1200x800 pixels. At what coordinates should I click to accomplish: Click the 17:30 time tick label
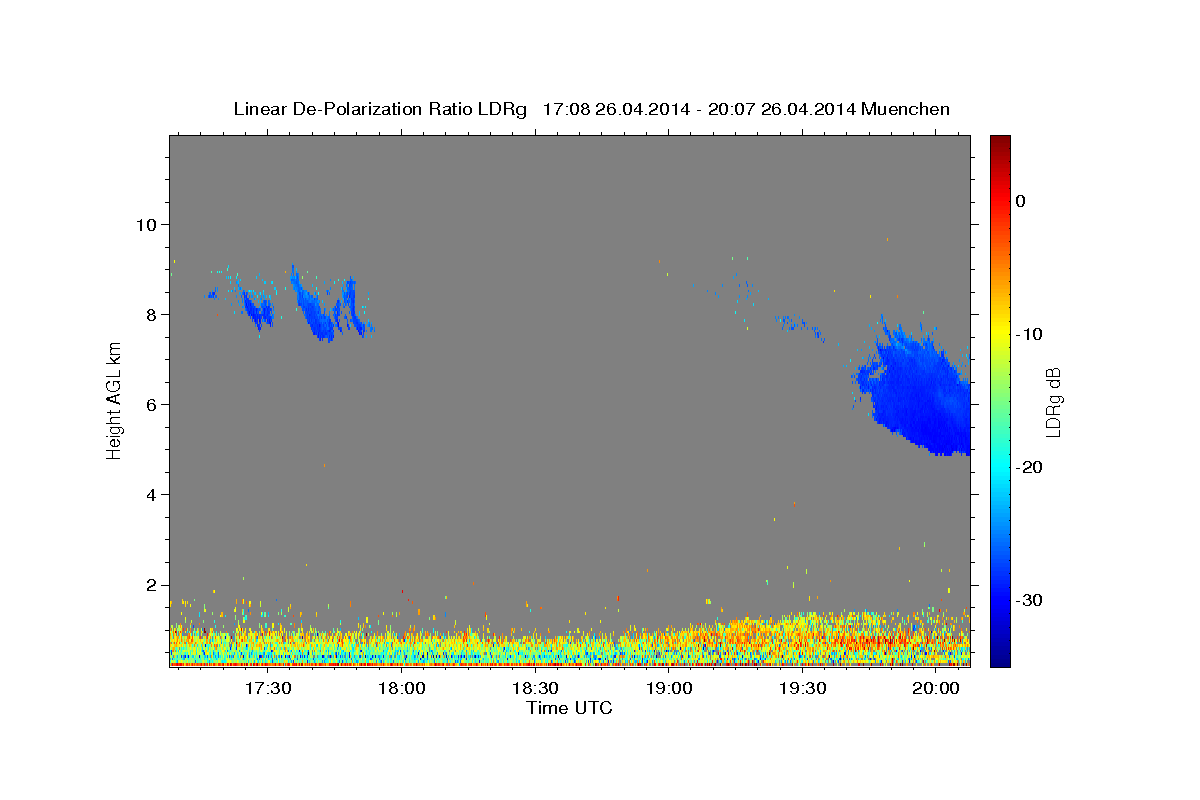(268, 688)
